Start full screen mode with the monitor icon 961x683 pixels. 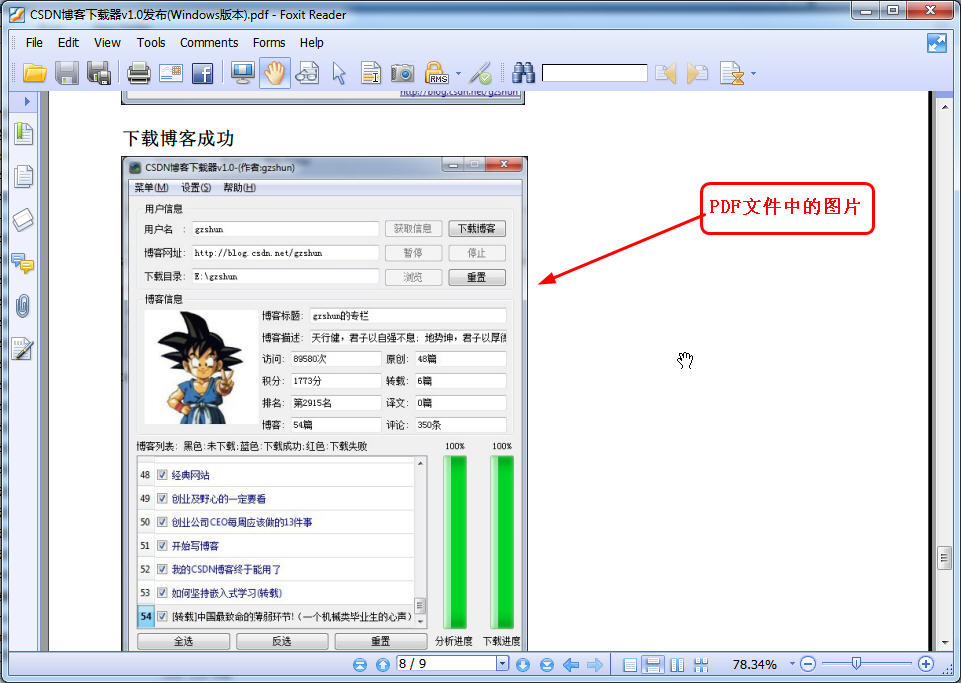[243, 74]
